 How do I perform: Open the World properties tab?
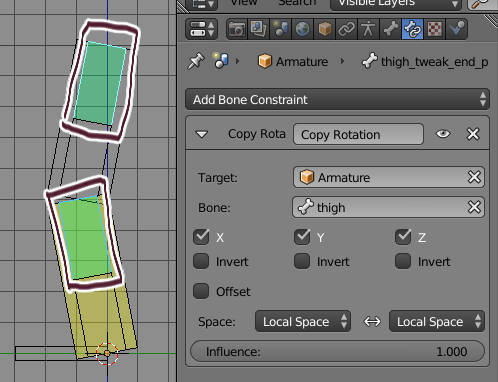302,29
